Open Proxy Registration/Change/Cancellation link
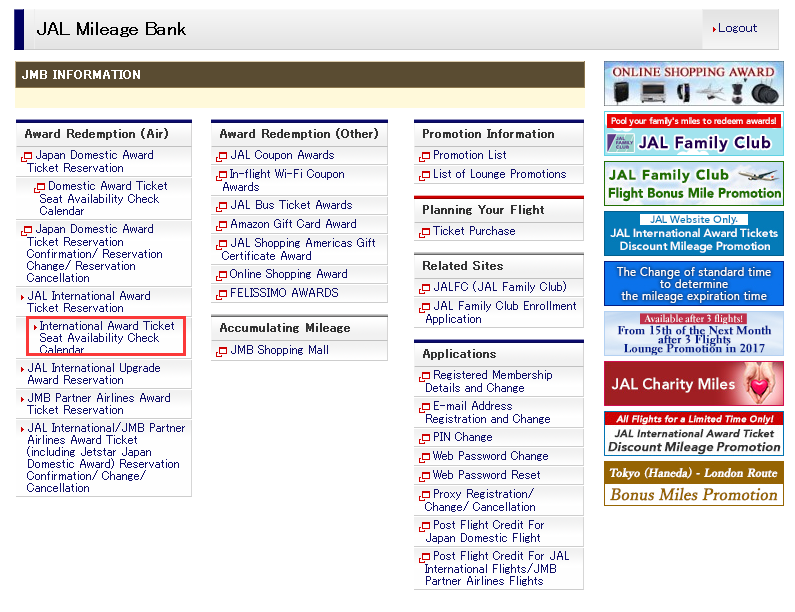Screen dimensions: 795x612 point(480,500)
